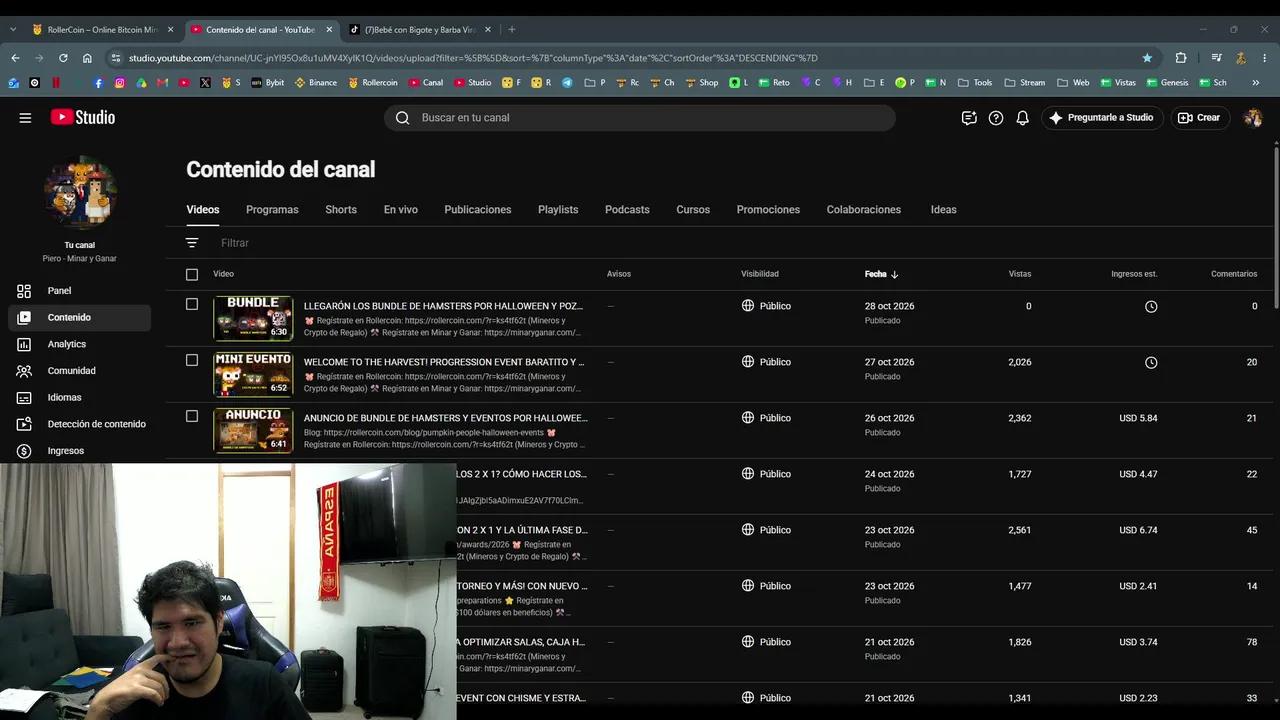This screenshot has height=720, width=1280.
Task: Open the notifications bell
Action: click(1022, 118)
